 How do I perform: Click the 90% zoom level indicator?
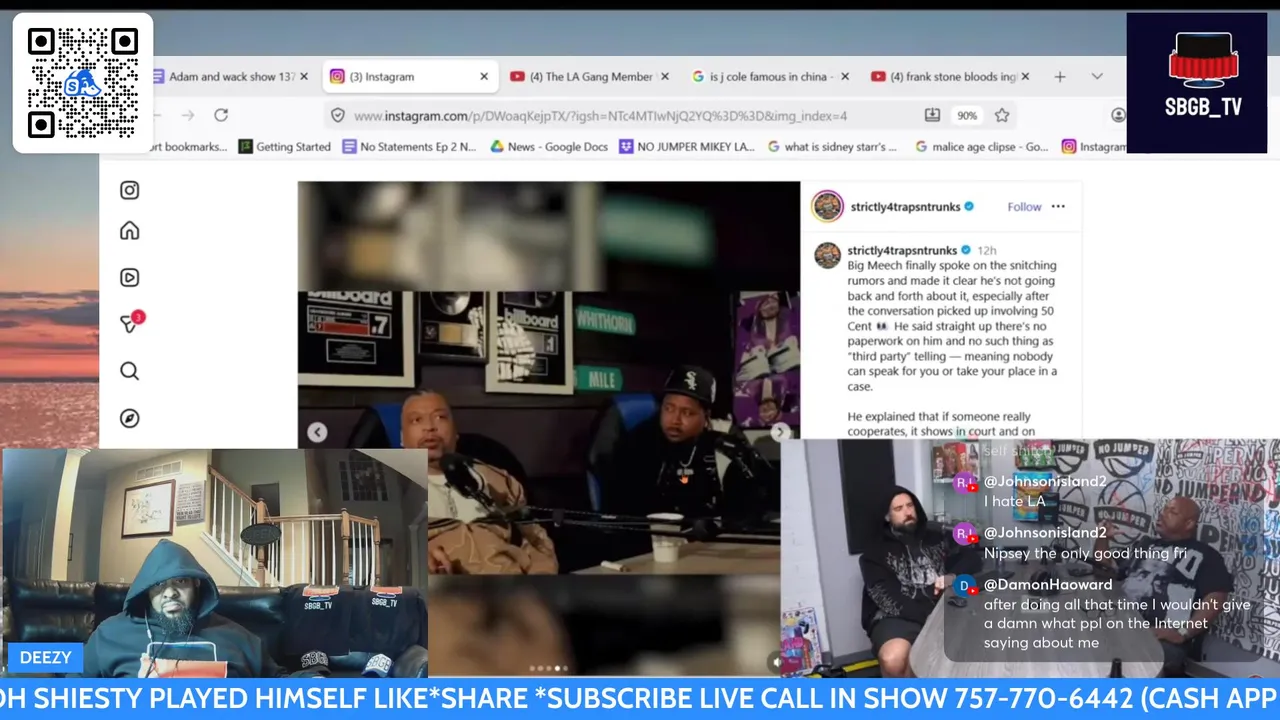tap(967, 115)
